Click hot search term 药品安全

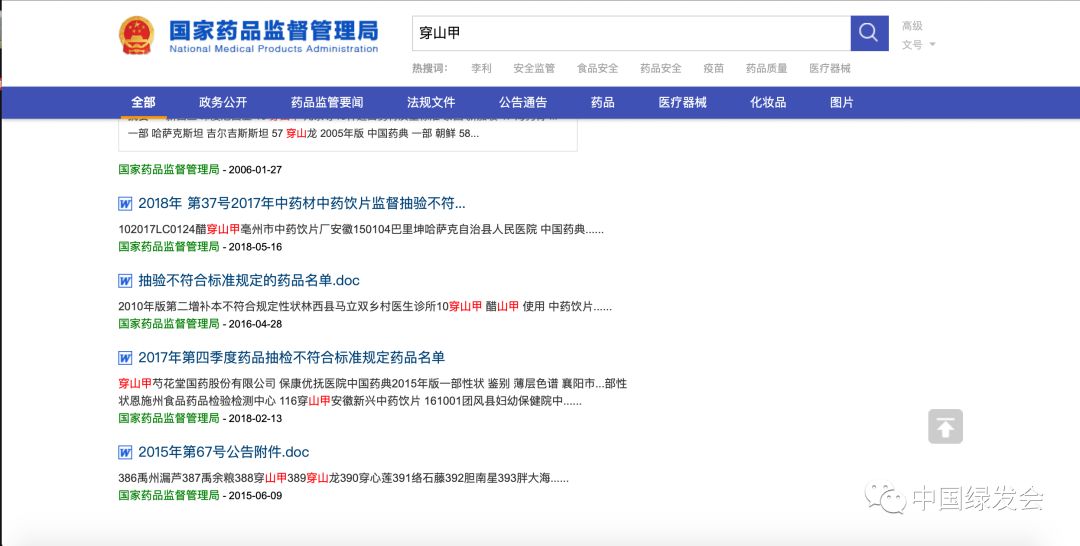pyautogui.click(x=661, y=68)
